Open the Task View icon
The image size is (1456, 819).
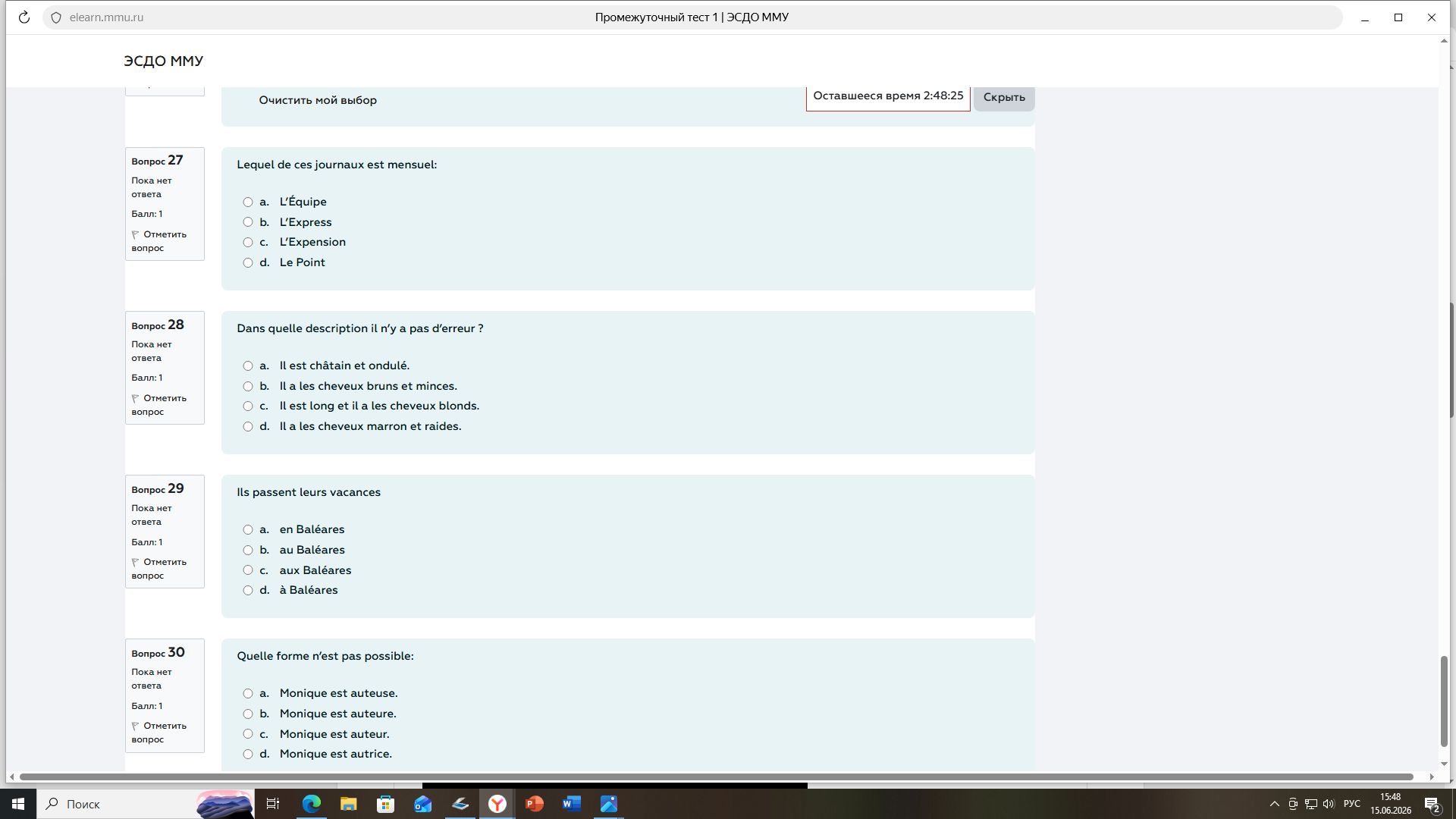pos(273,804)
